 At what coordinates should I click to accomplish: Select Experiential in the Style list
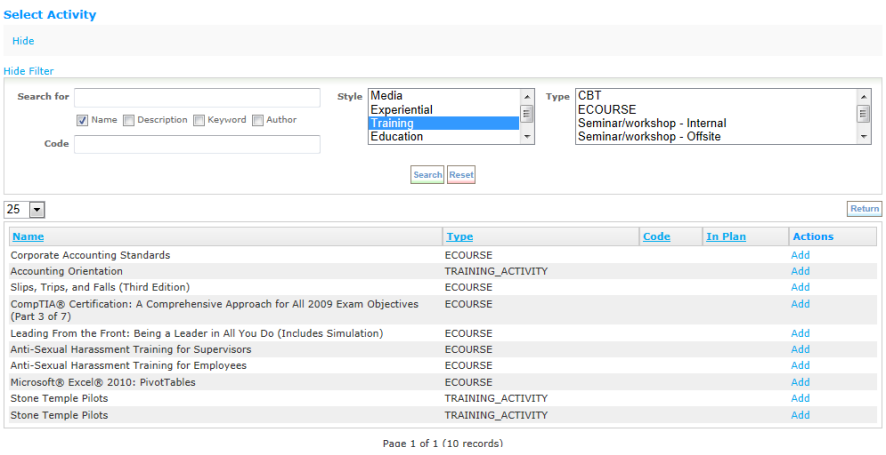[x=444, y=110]
